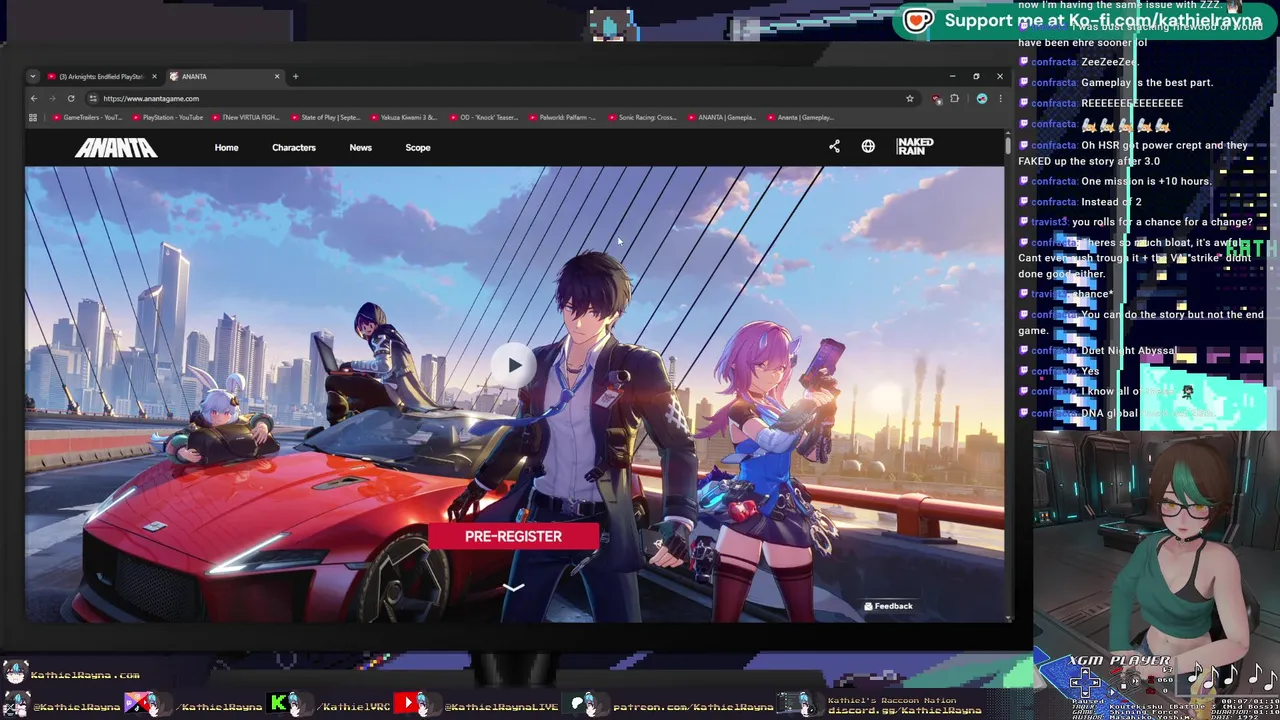Reload the current page
The width and height of the screenshot is (1280, 720).
[71, 98]
